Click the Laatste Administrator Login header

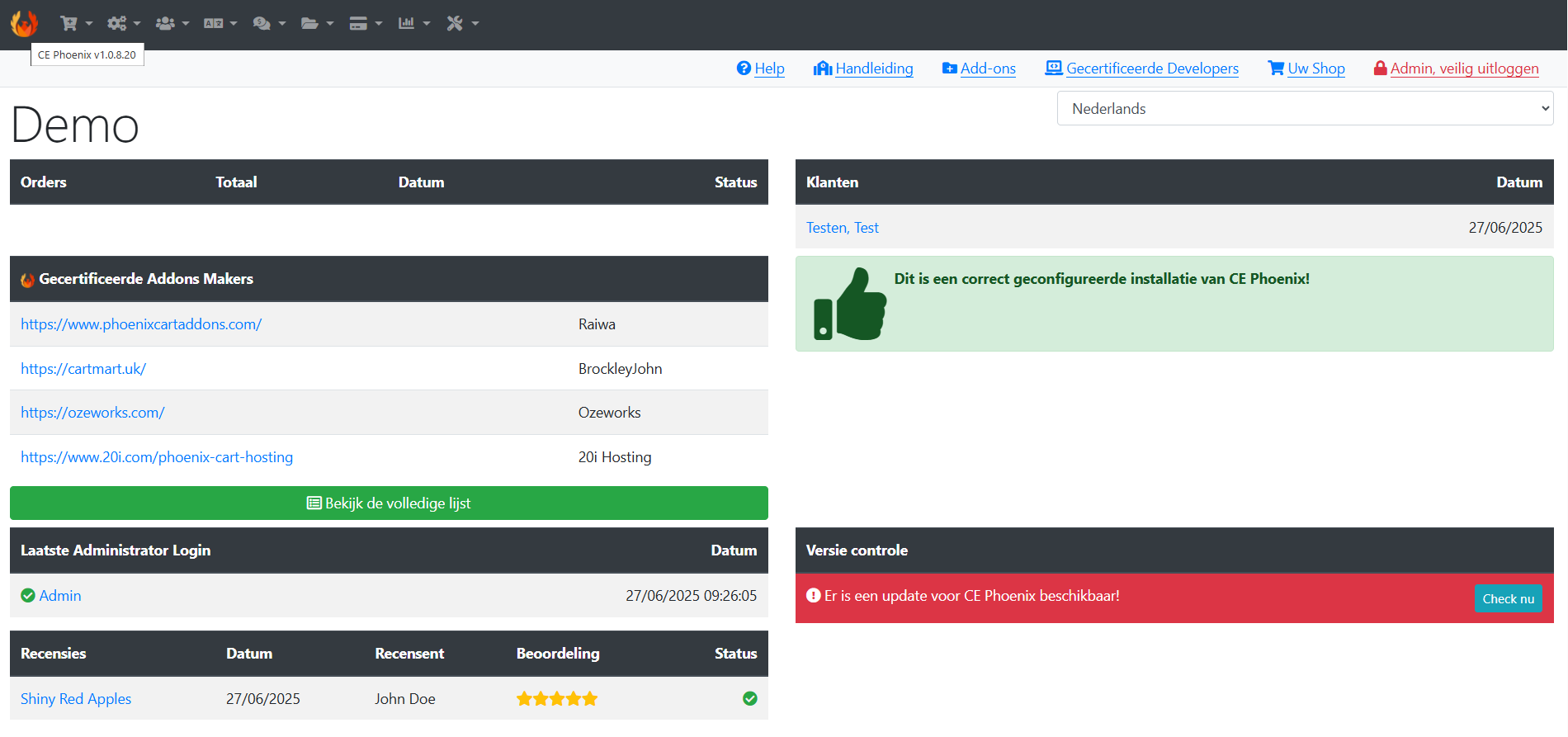(x=116, y=550)
